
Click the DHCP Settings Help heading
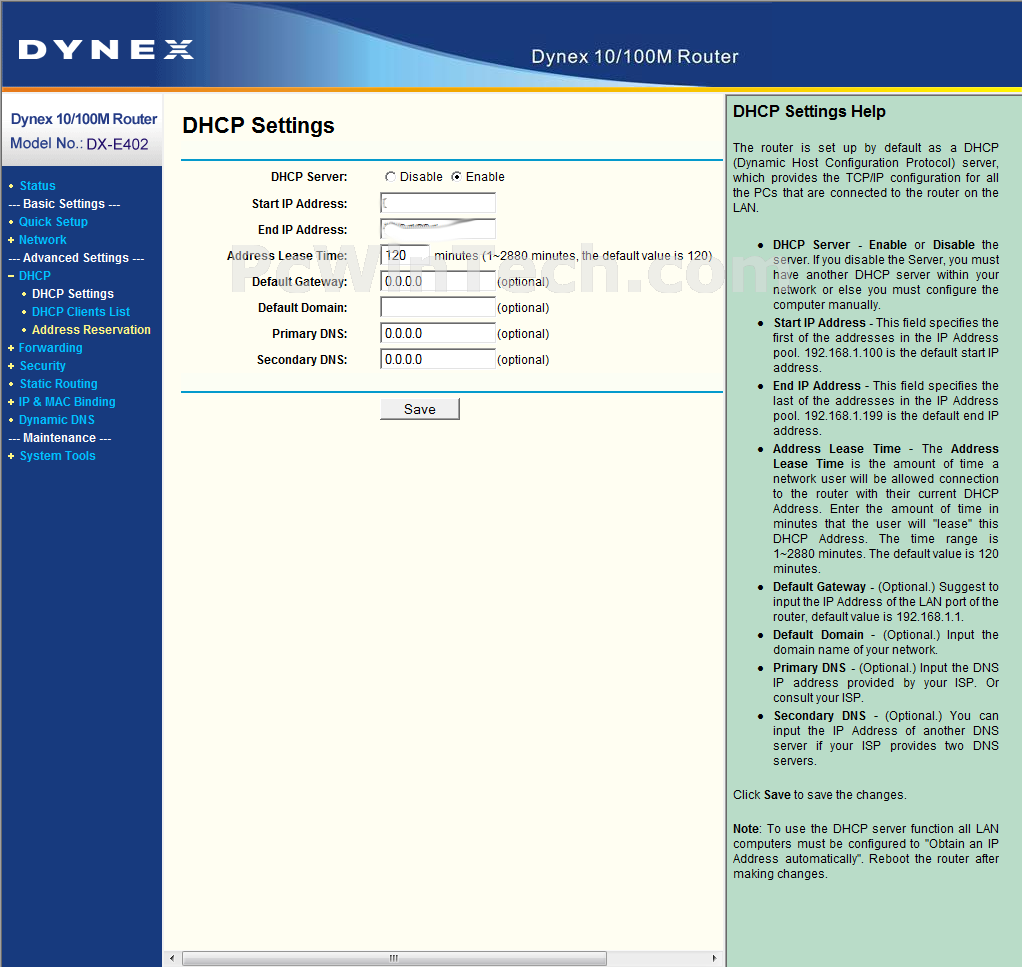point(809,111)
